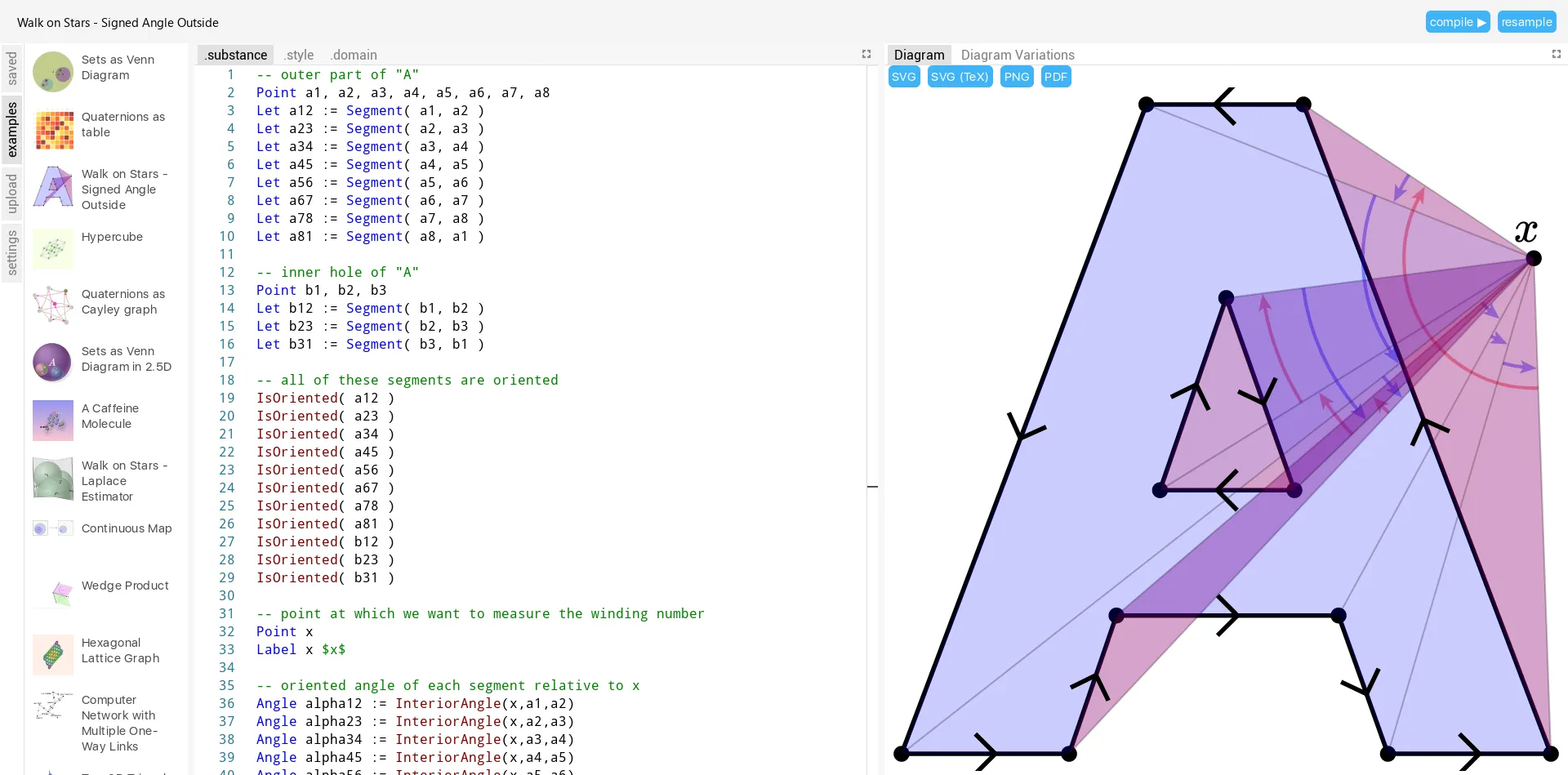Click the compile button
The image size is (1568, 775).
[x=1457, y=21]
